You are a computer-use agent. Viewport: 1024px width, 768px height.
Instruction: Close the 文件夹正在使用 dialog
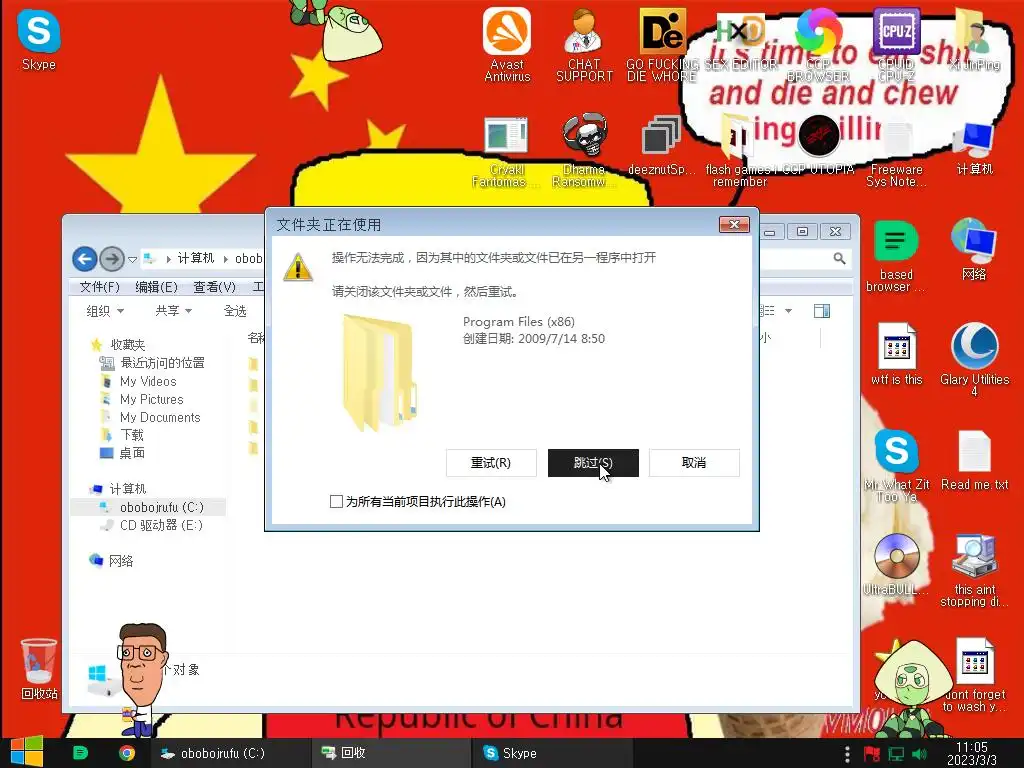(x=734, y=225)
